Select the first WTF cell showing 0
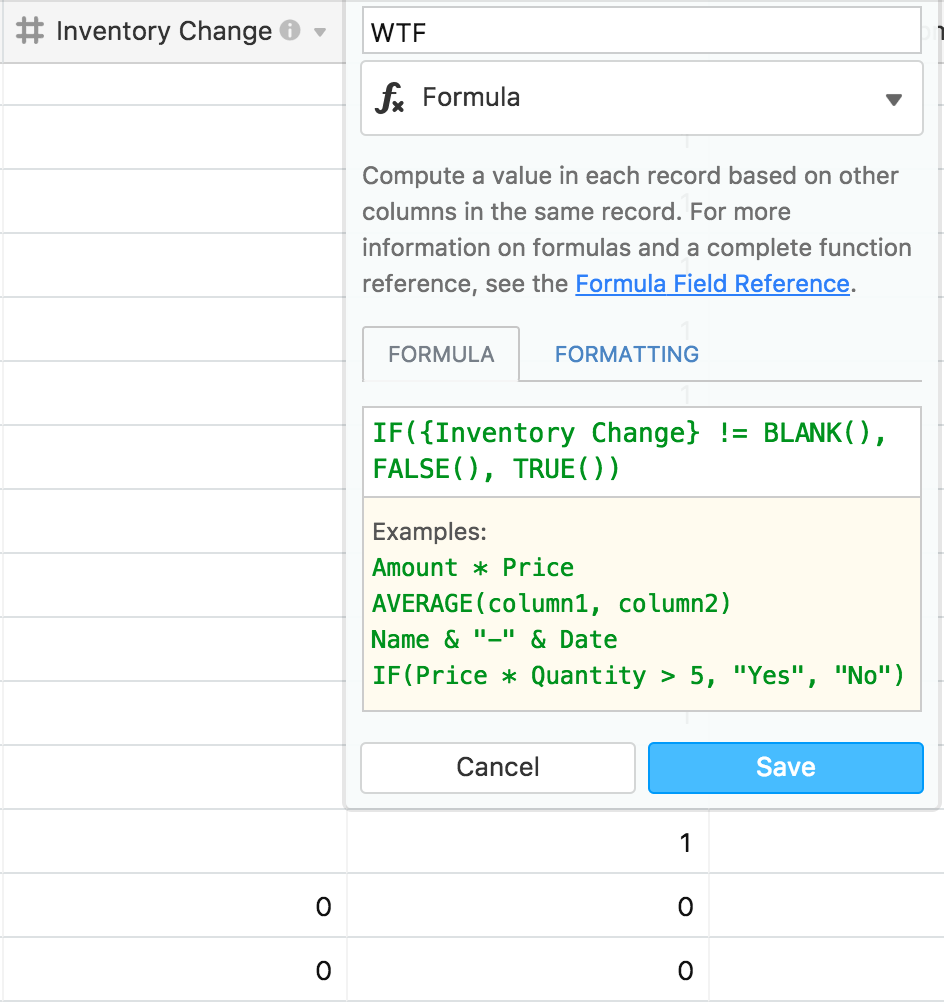Screen dimensions: 944x1002 [x=528, y=906]
